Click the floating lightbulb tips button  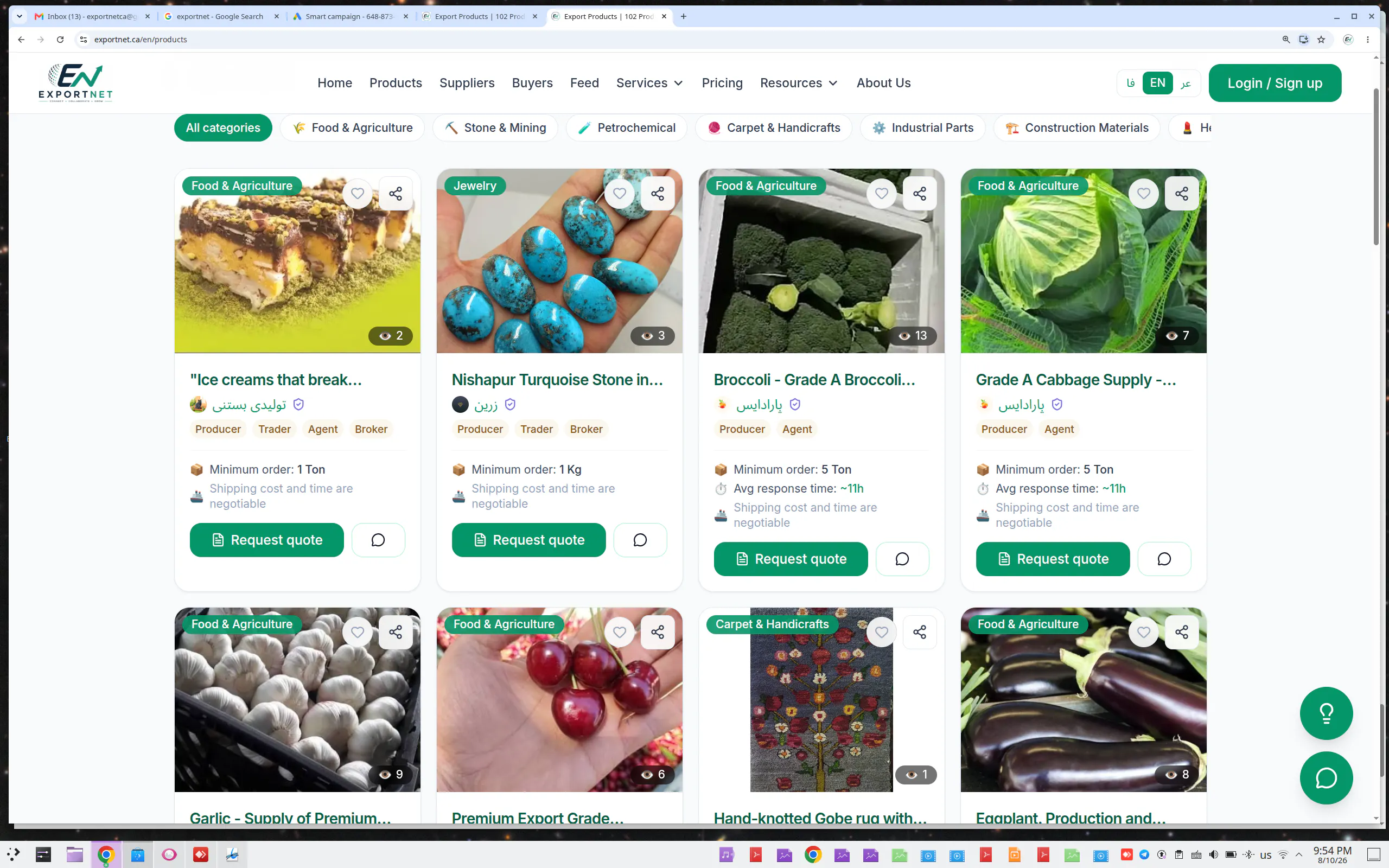1327,713
